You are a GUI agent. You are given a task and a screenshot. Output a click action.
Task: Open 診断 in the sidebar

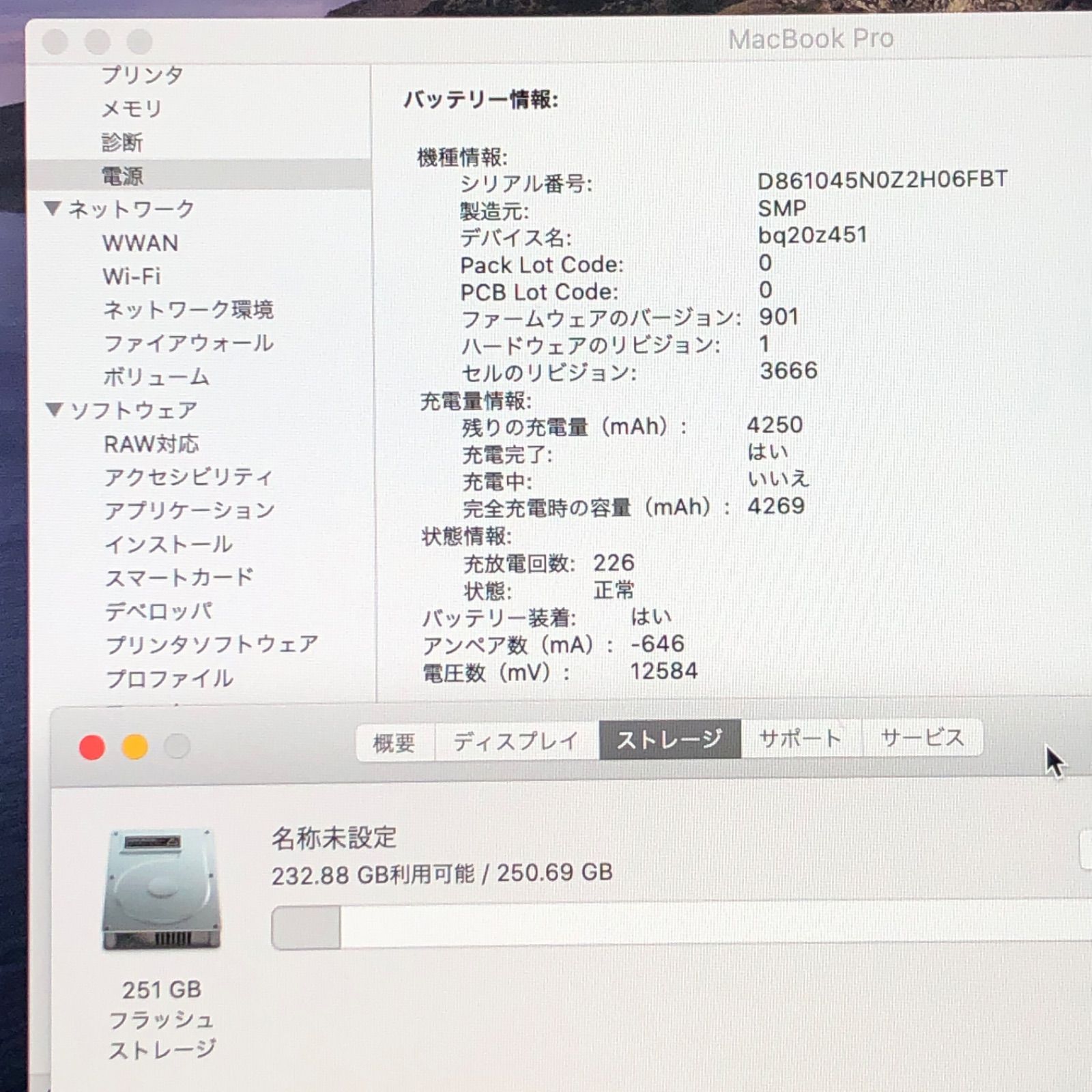pyautogui.click(x=122, y=142)
